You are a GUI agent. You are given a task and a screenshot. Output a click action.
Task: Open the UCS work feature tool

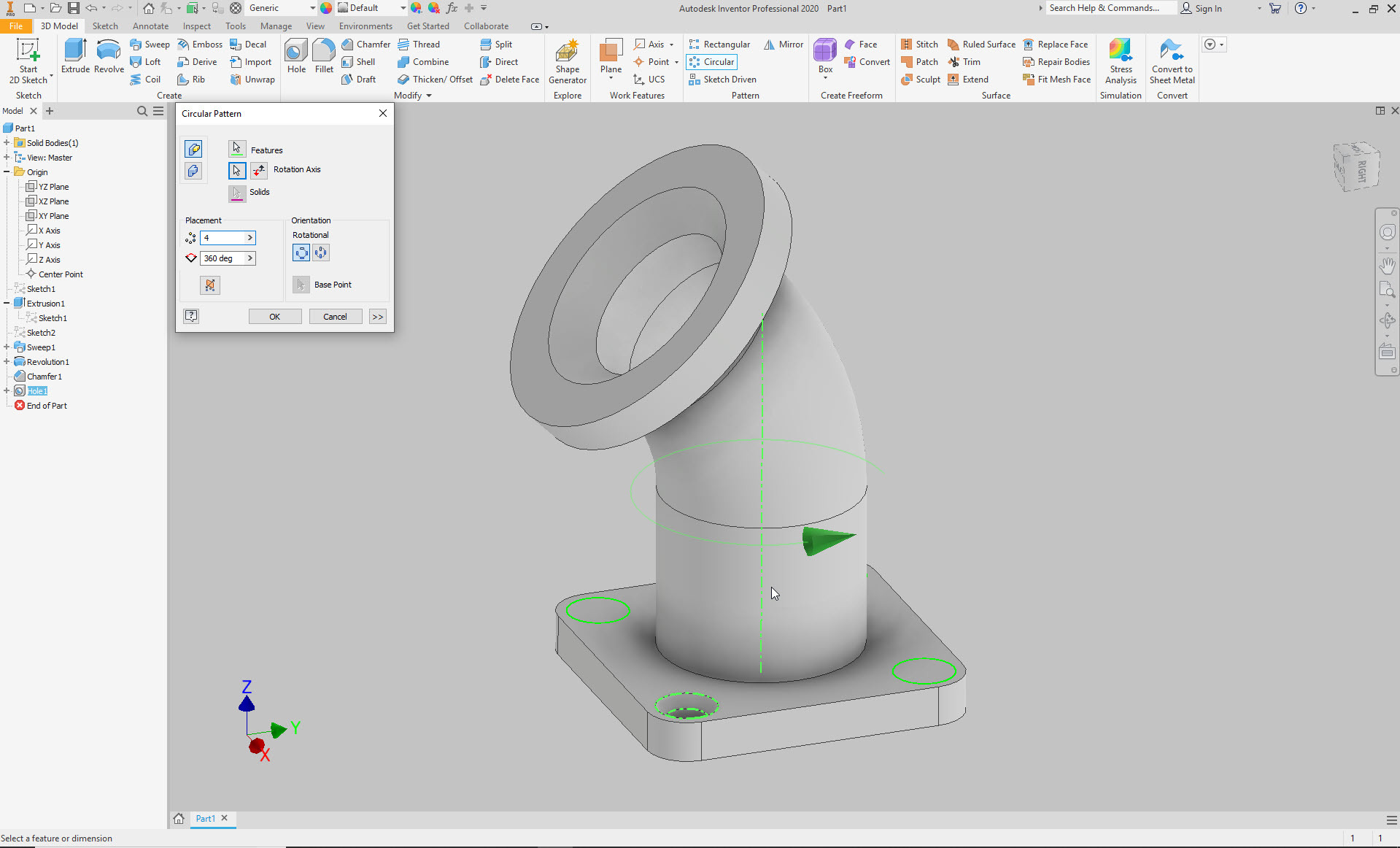tap(649, 80)
